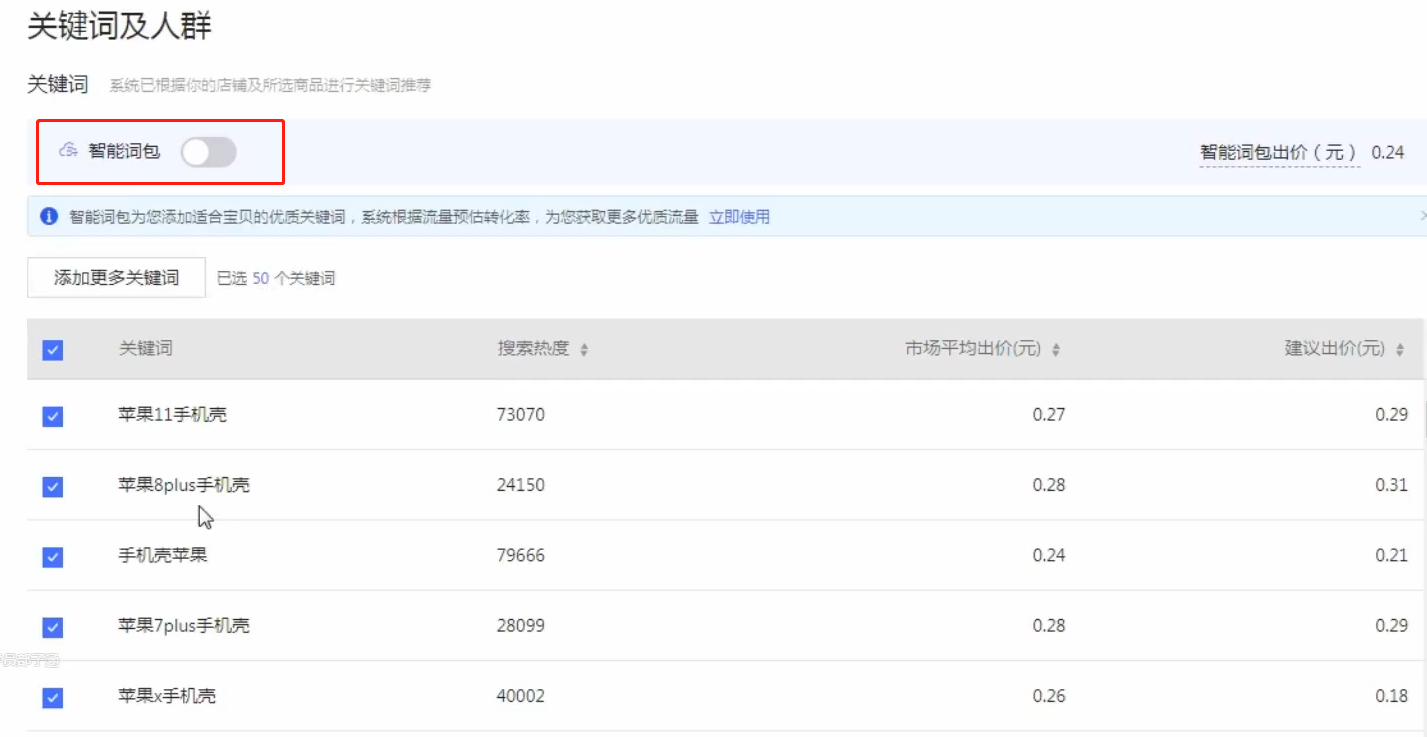
Task: Click the 已选 50 个关键词 count text
Action: (276, 279)
